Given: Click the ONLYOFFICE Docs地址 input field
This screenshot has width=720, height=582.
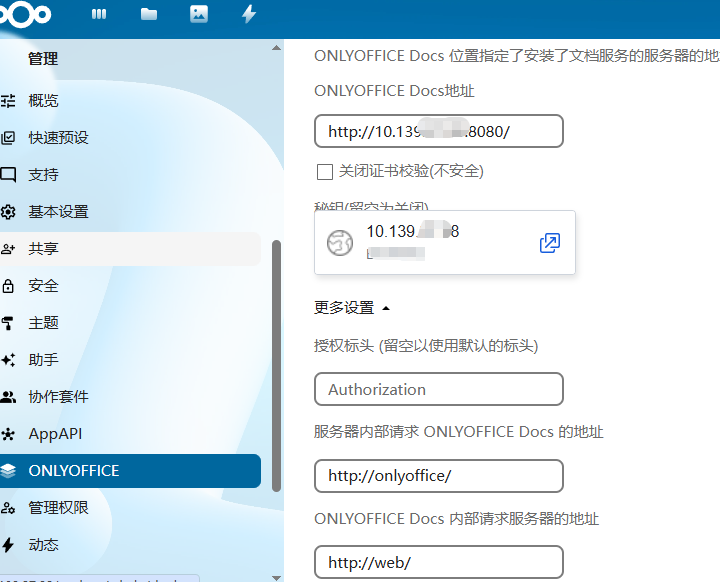Looking at the screenshot, I should (x=438, y=132).
